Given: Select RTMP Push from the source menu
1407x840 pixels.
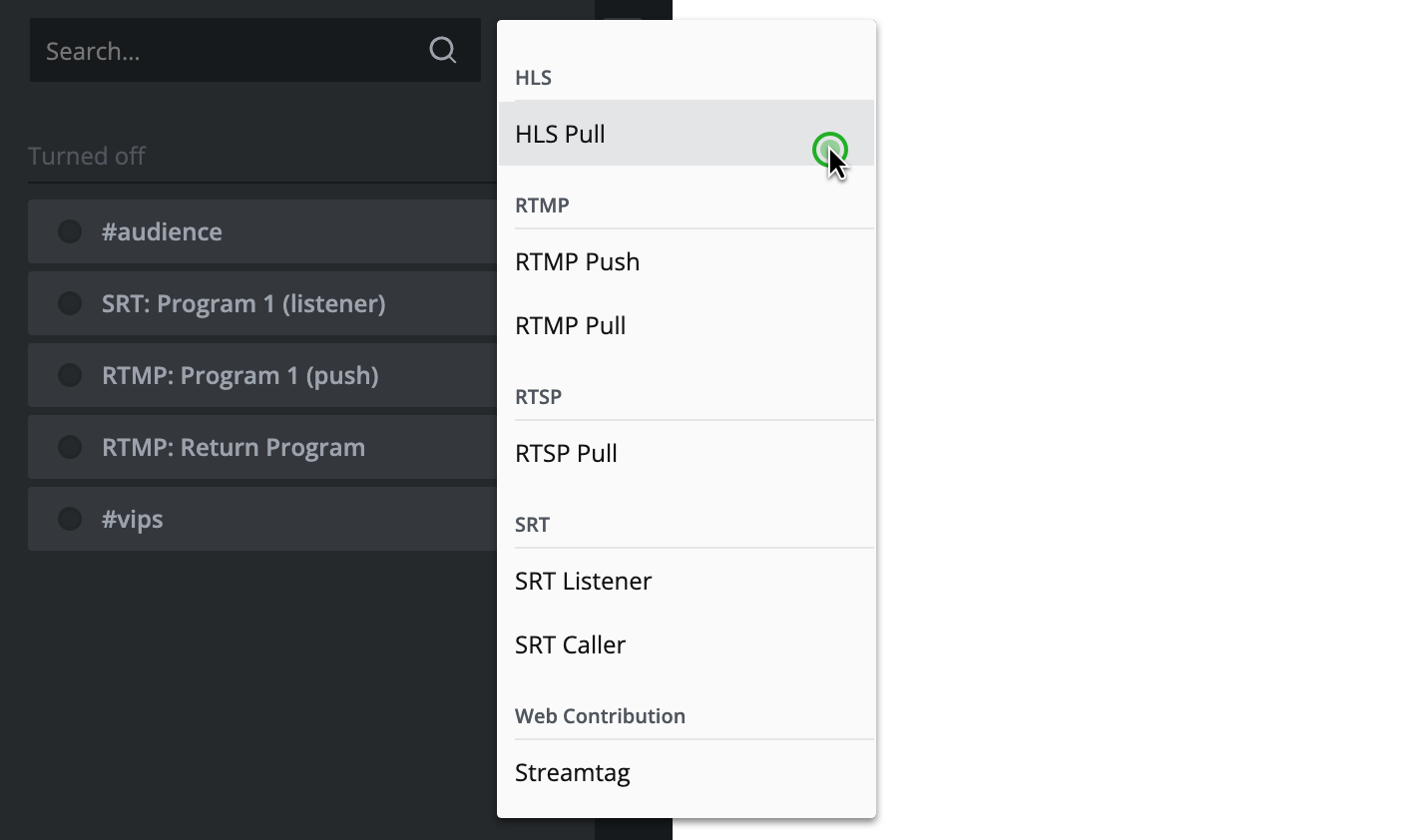Looking at the screenshot, I should click(x=577, y=261).
